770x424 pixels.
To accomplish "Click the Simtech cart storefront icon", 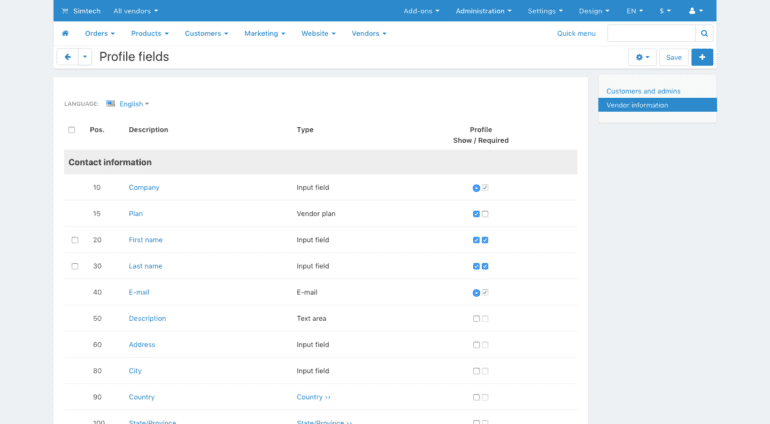I will coord(65,11).
